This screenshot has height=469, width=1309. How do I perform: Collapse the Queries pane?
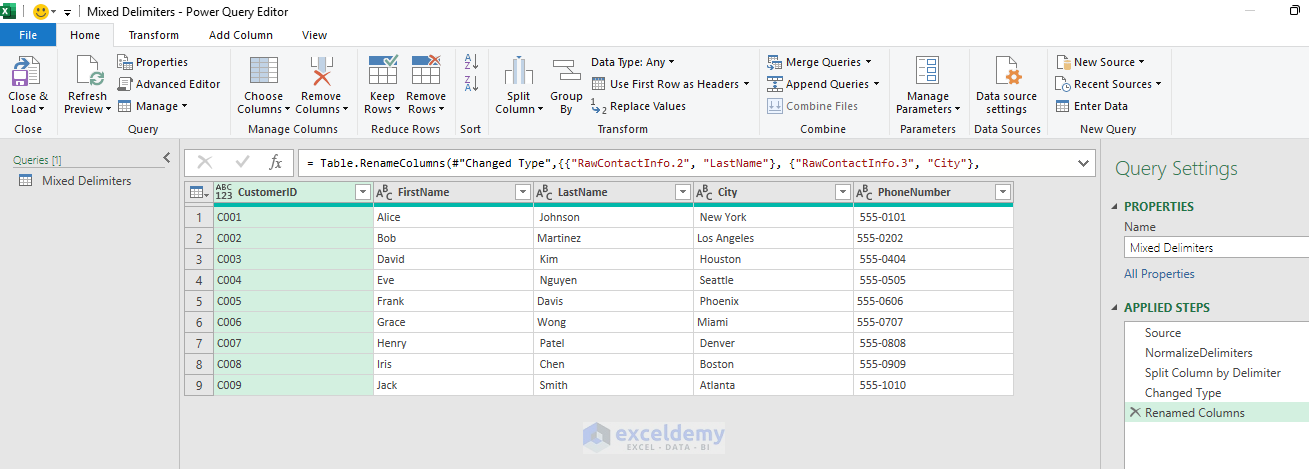(x=166, y=158)
